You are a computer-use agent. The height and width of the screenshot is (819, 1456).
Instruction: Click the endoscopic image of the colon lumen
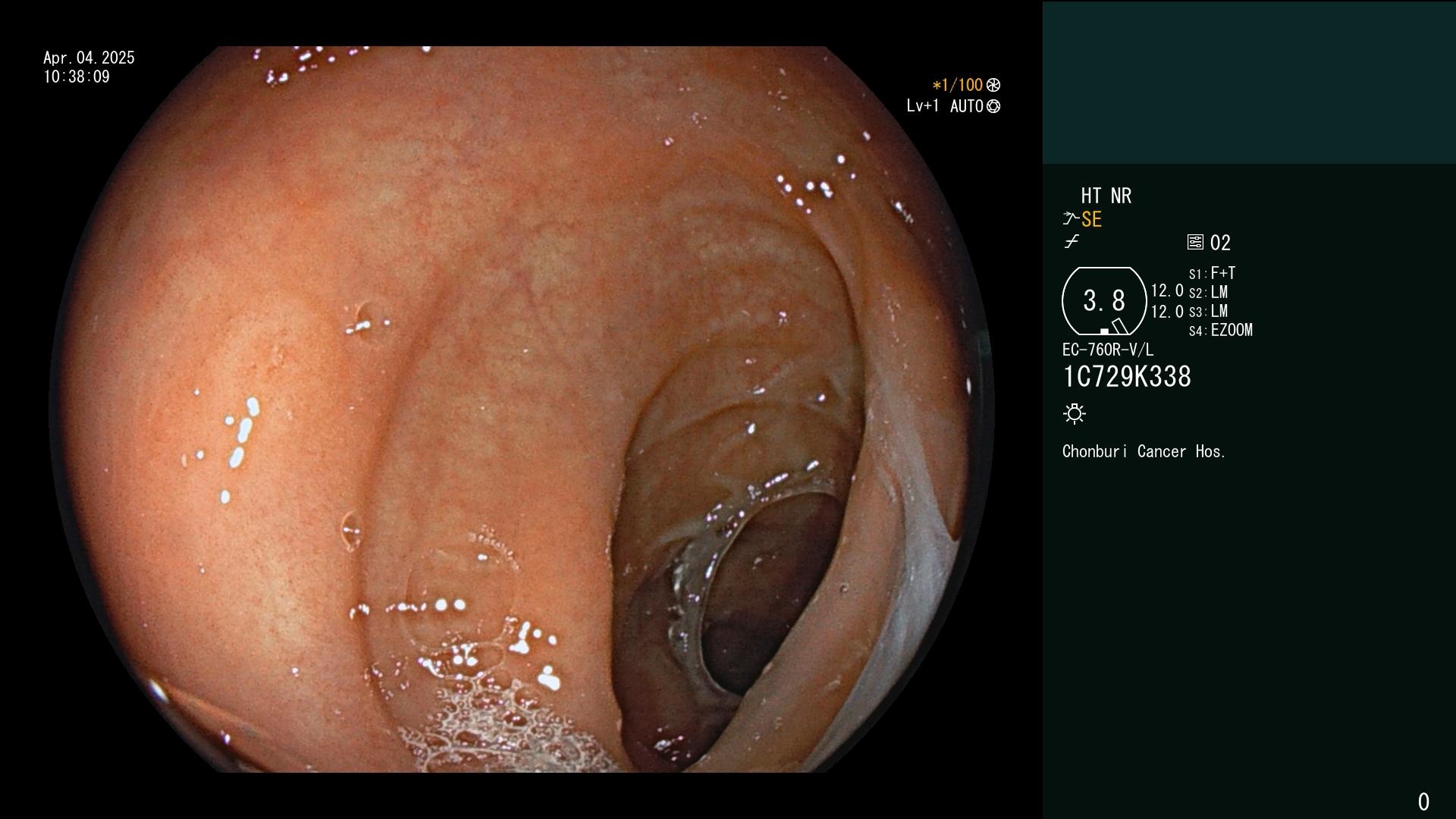tap(522, 409)
